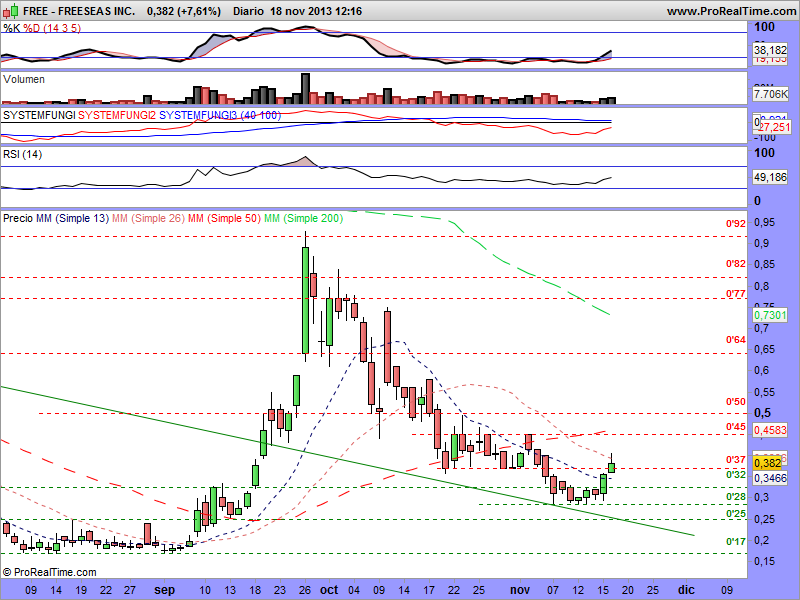Screen dimensions: 800x600
Task: Click the 0'17 support level label
Action: (x=736, y=541)
